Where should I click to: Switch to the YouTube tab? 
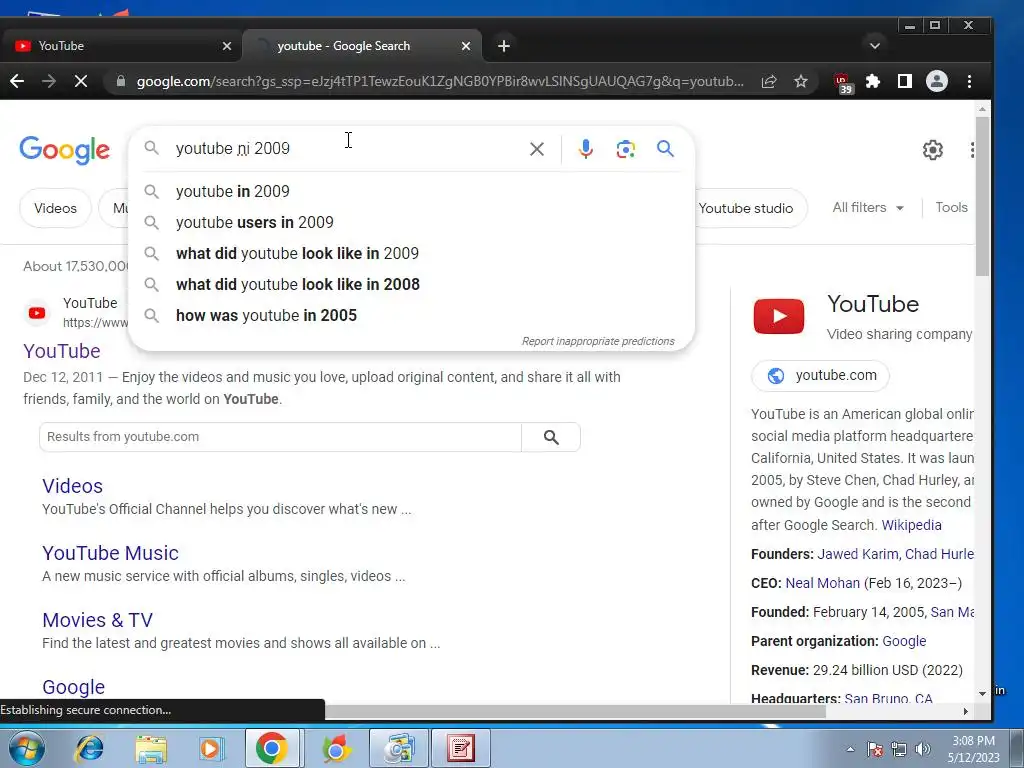(121, 46)
